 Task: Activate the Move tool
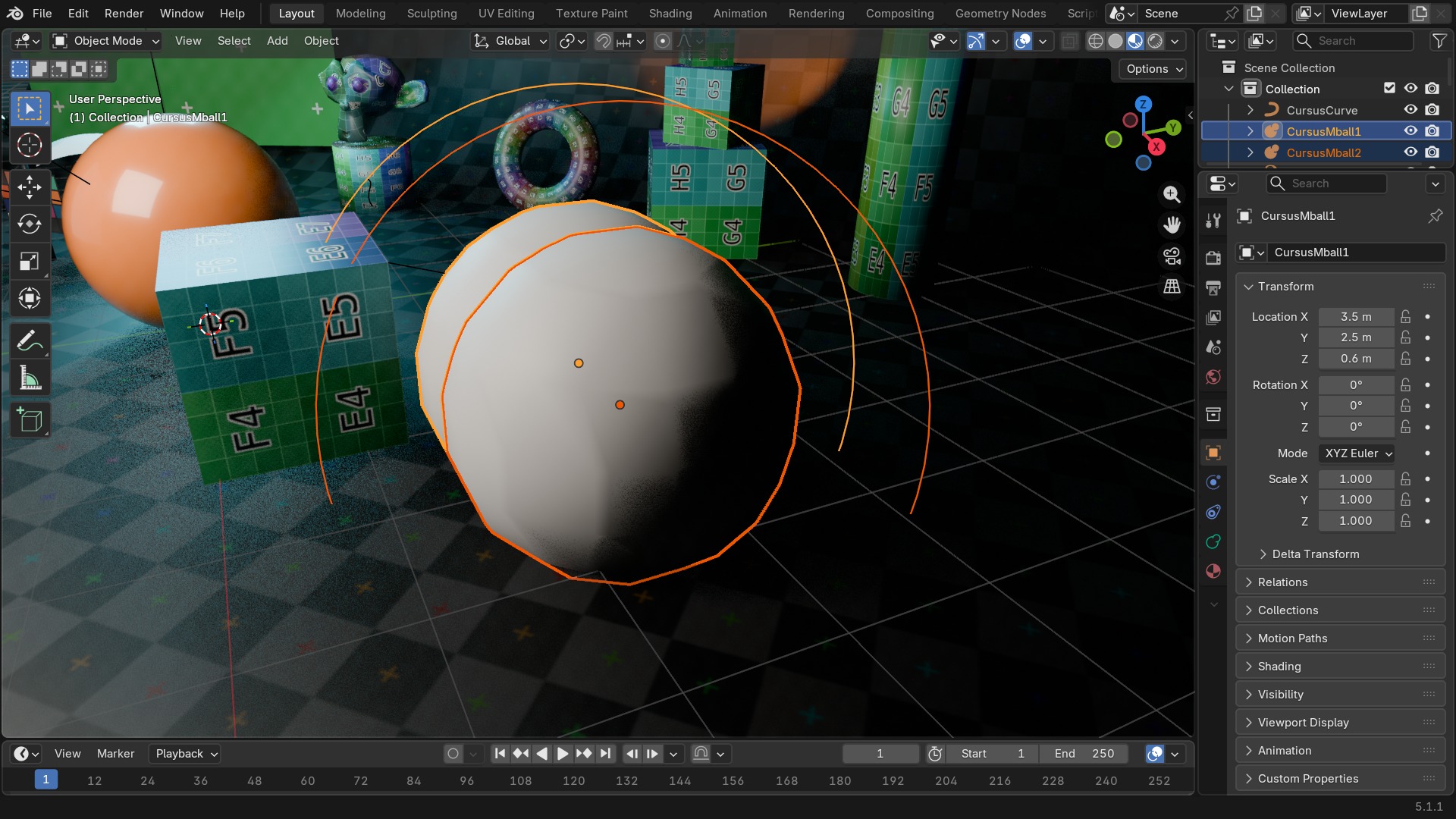[30, 187]
